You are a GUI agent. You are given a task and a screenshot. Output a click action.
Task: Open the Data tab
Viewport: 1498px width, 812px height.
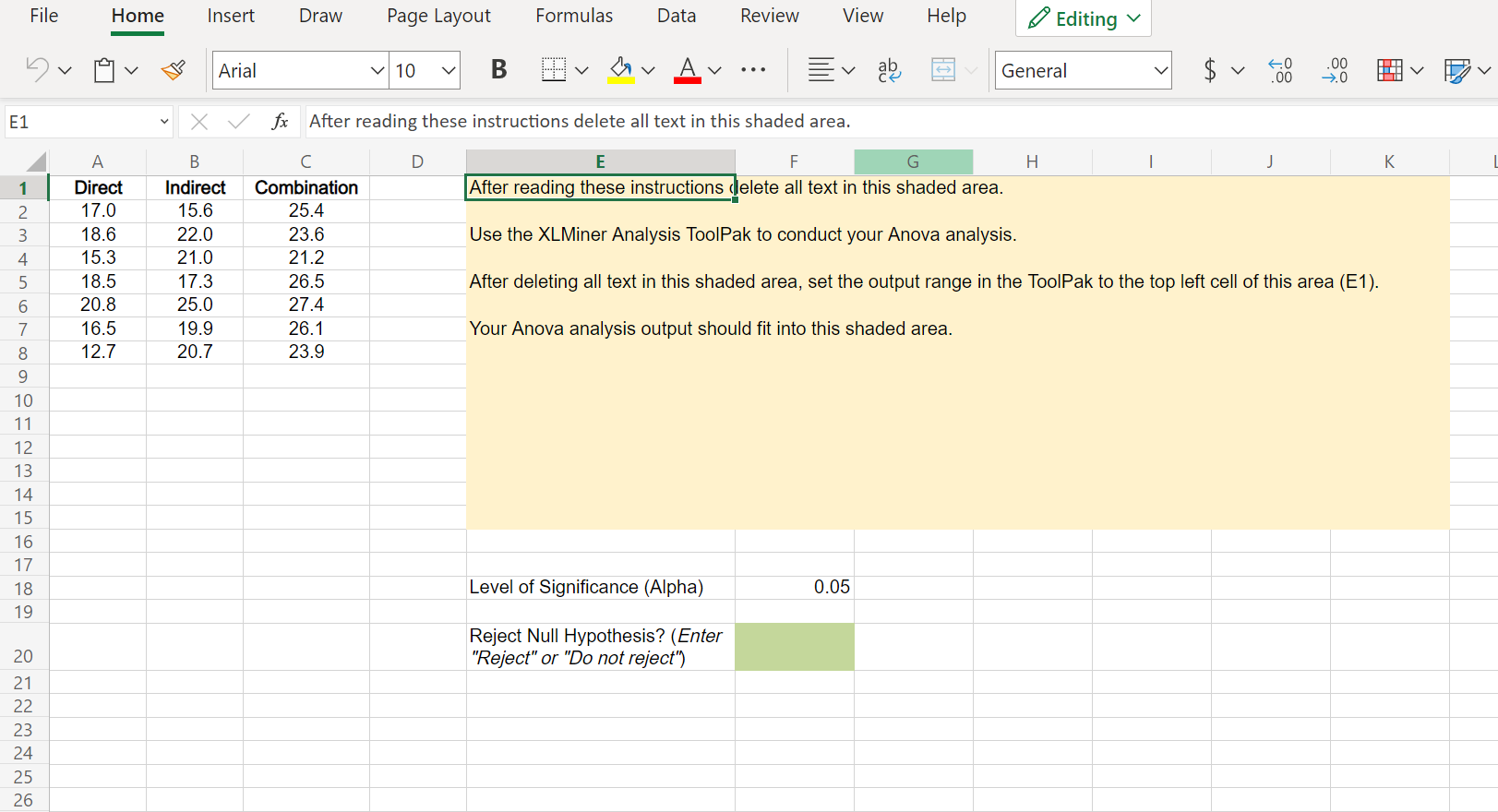[677, 16]
